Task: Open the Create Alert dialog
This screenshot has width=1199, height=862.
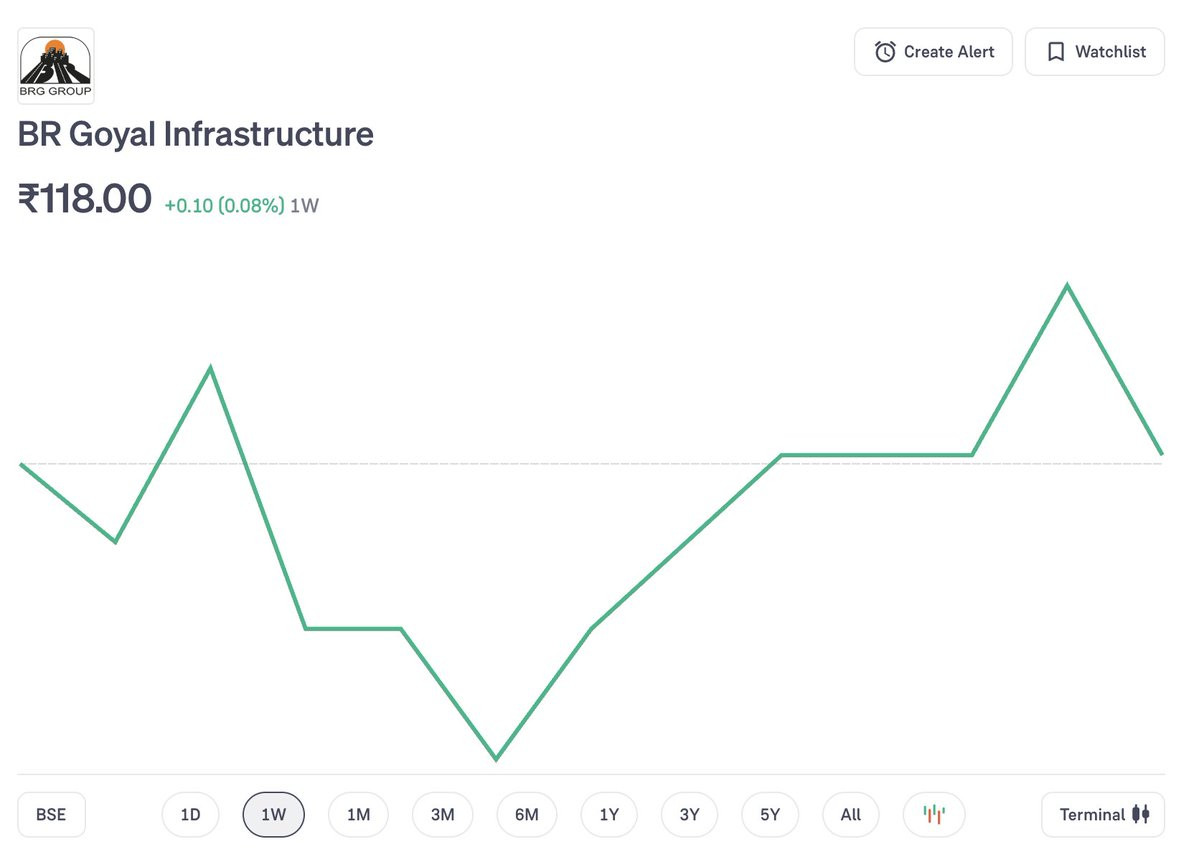Action: tap(933, 52)
